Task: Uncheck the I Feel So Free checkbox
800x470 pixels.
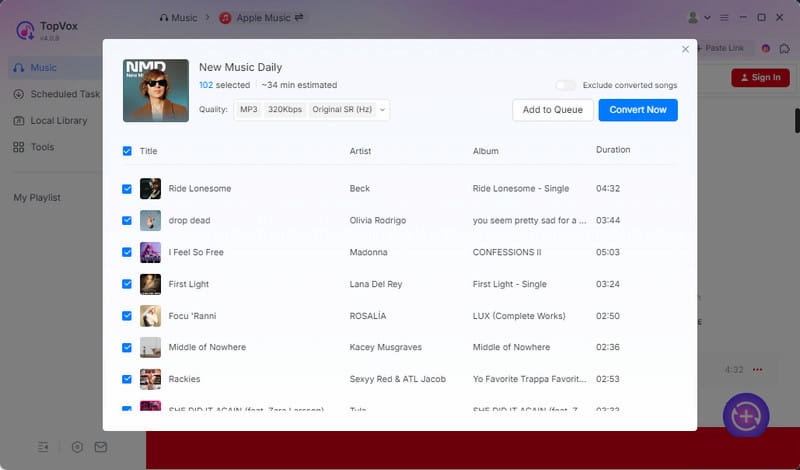Action: 127,252
